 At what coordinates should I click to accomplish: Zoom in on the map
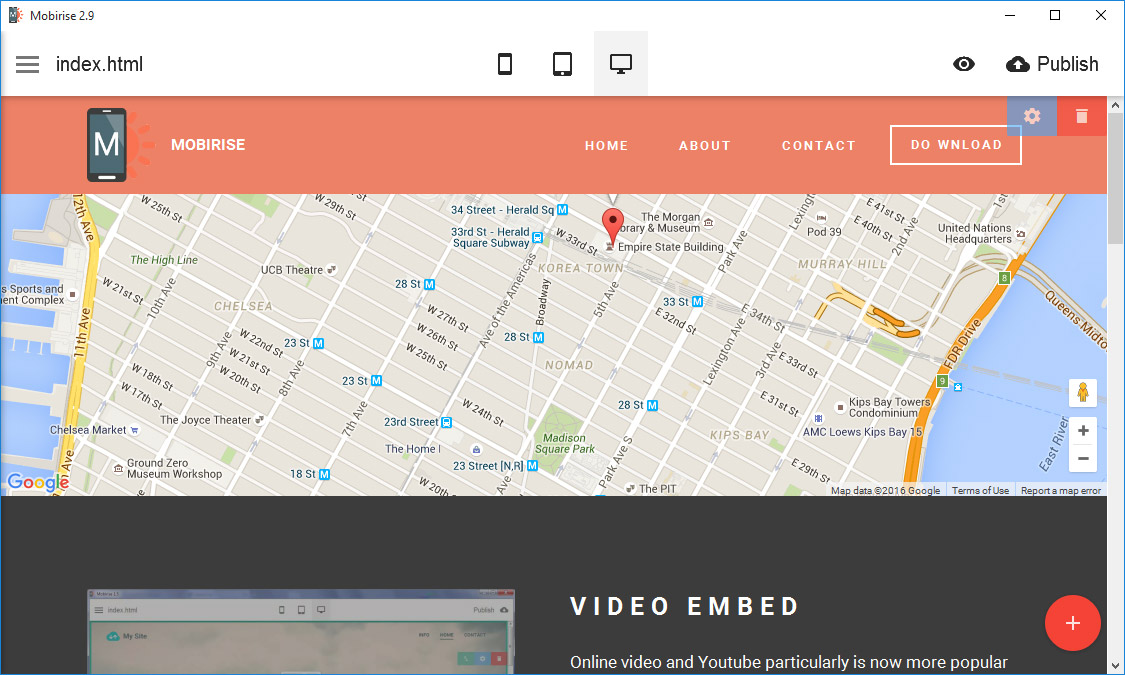[x=1083, y=430]
